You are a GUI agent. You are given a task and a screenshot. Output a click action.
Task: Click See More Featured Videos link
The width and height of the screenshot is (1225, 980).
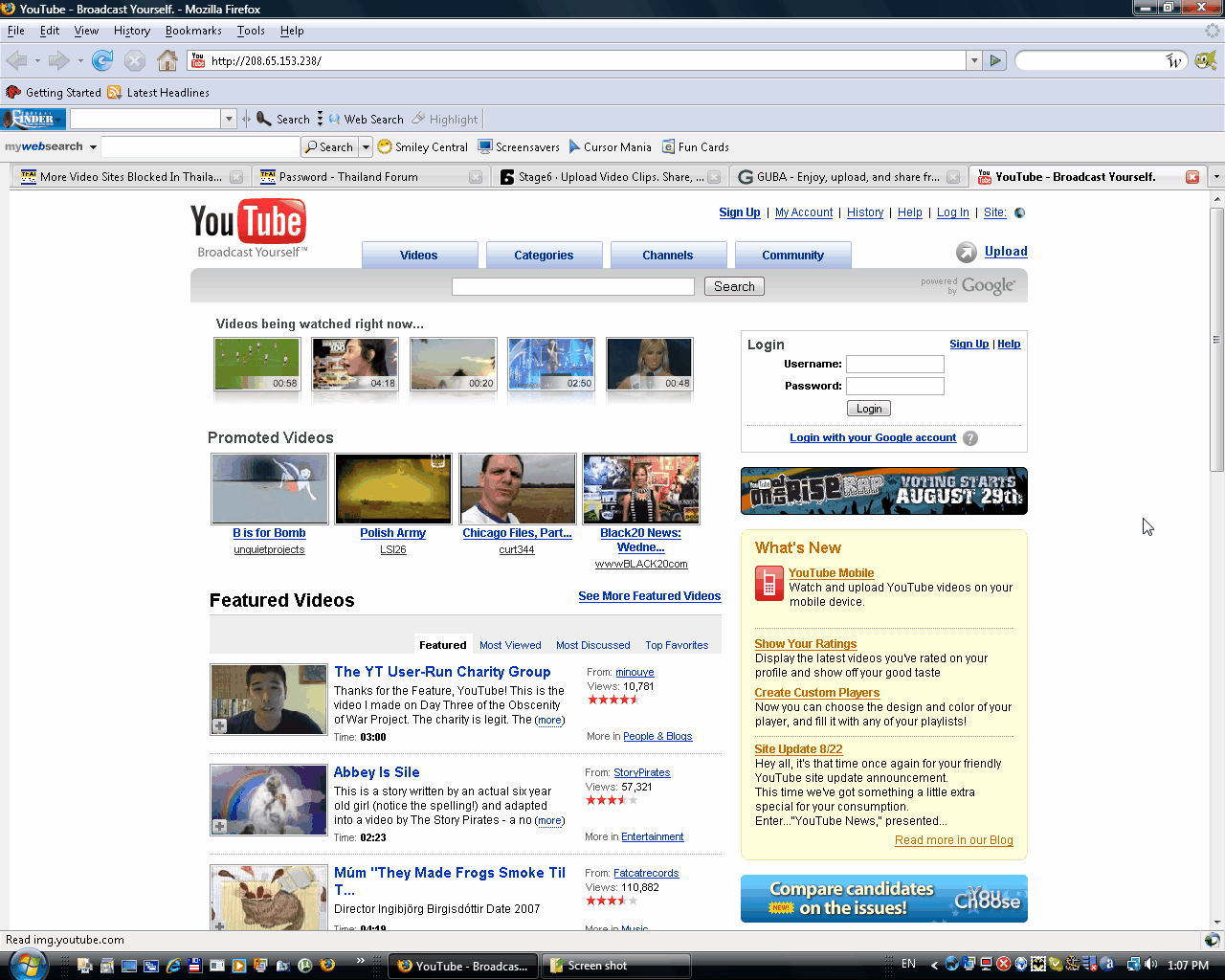click(650, 596)
